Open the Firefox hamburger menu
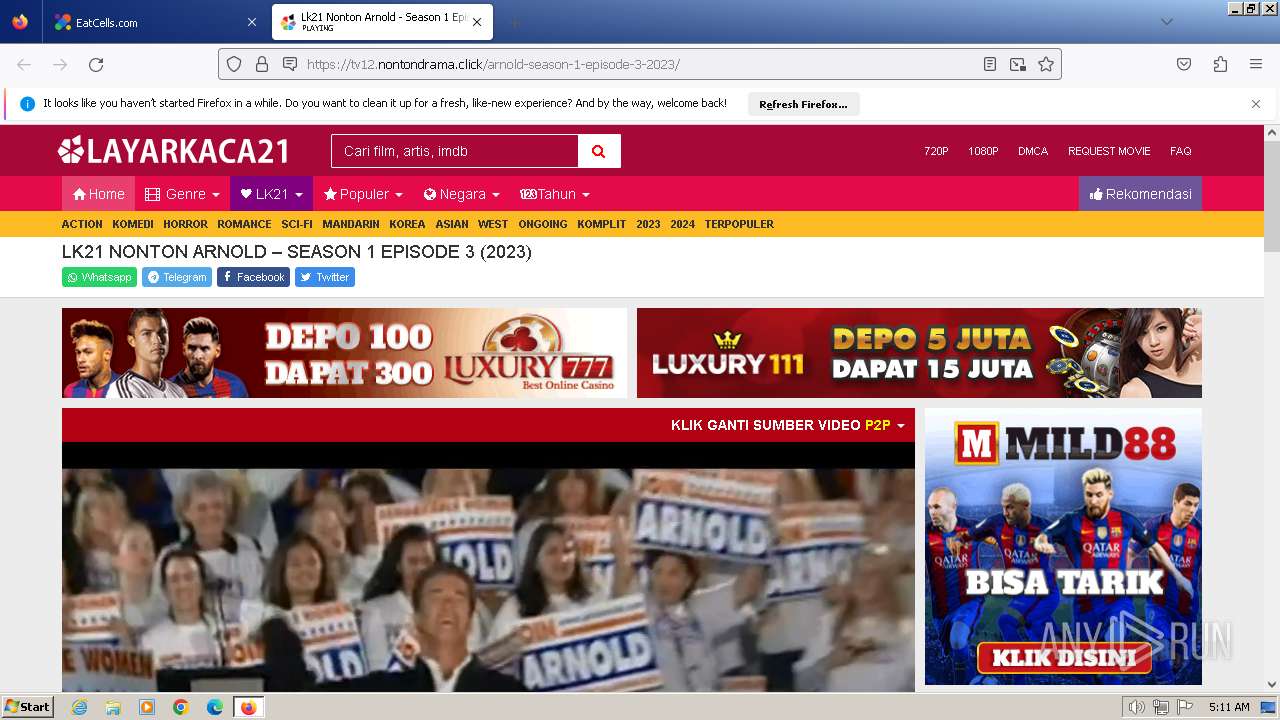This screenshot has width=1280, height=720. (1256, 64)
